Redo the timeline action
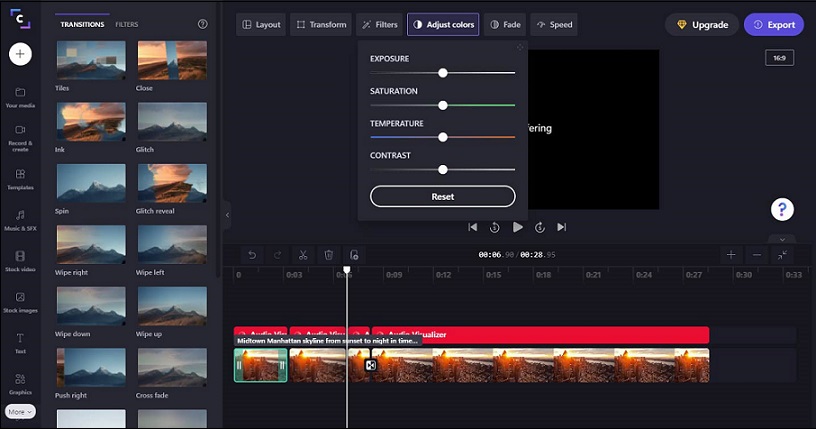This screenshot has width=816, height=429. pyautogui.click(x=277, y=255)
